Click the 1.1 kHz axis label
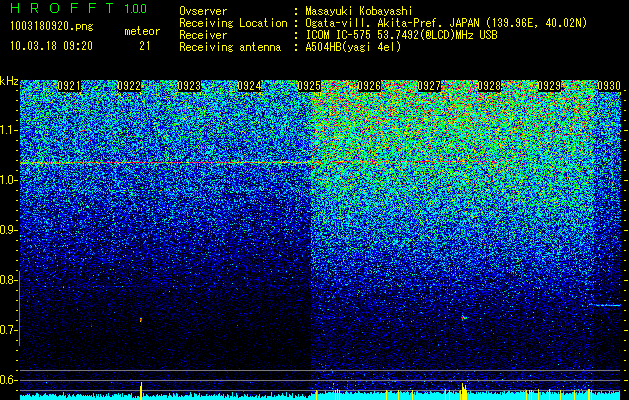 (x=8, y=130)
